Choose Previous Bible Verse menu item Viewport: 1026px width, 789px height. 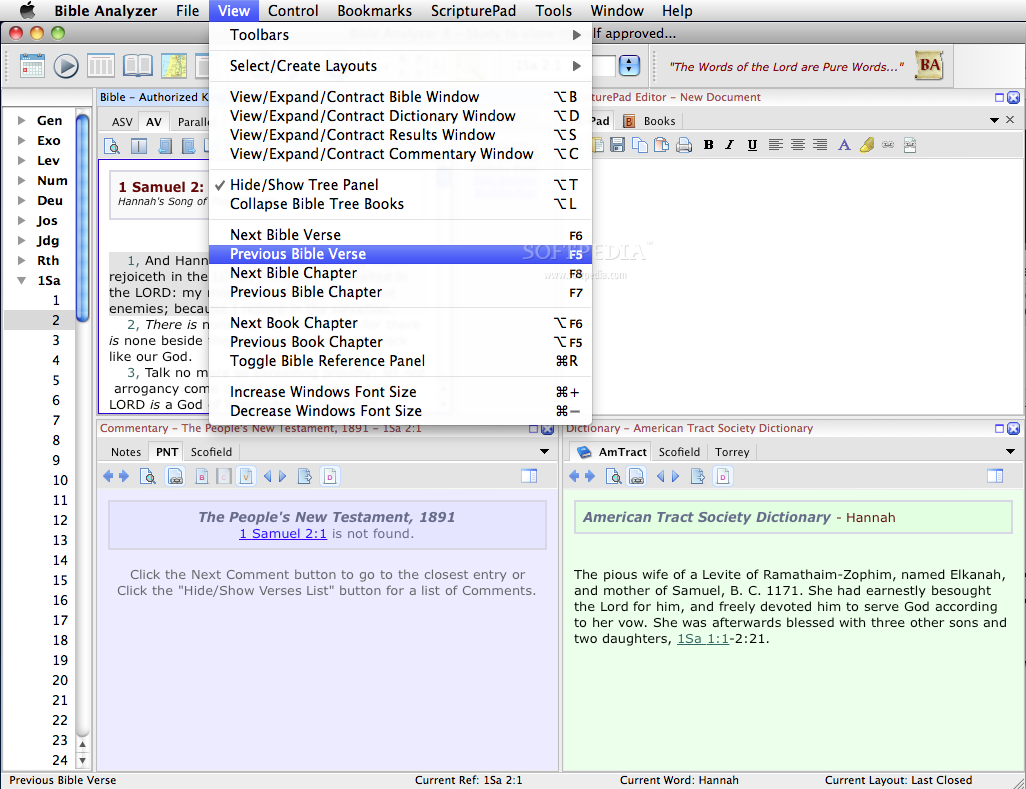coord(400,254)
